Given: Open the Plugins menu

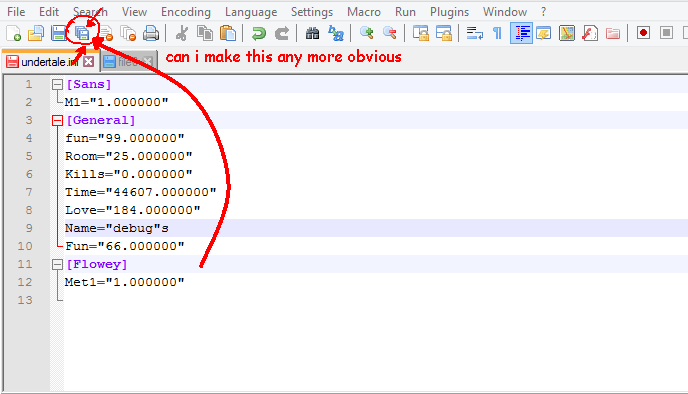Looking at the screenshot, I should [449, 12].
